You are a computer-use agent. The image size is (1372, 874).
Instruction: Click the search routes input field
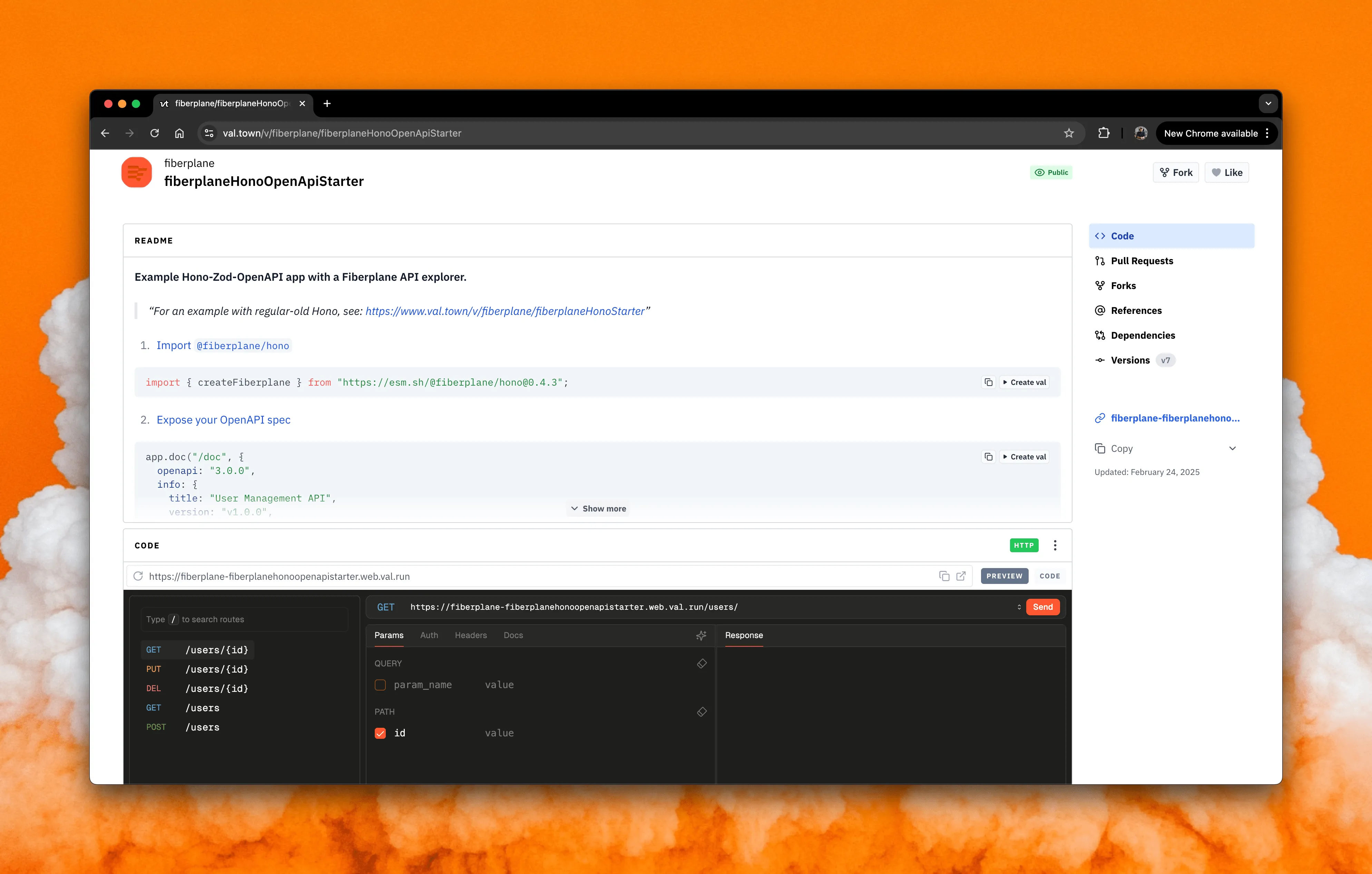[x=245, y=619]
